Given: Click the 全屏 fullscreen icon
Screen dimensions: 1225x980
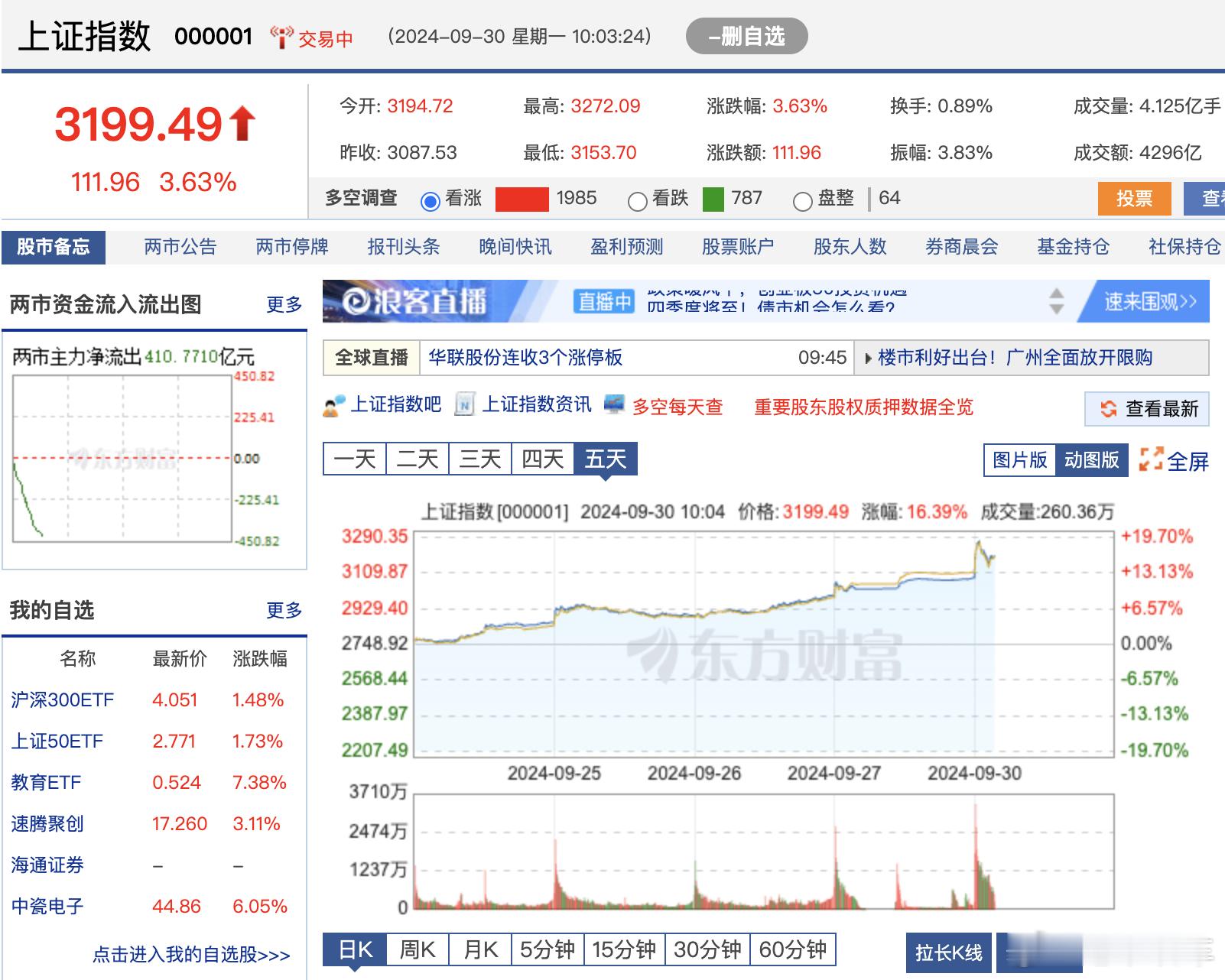Looking at the screenshot, I should pos(1151,459).
